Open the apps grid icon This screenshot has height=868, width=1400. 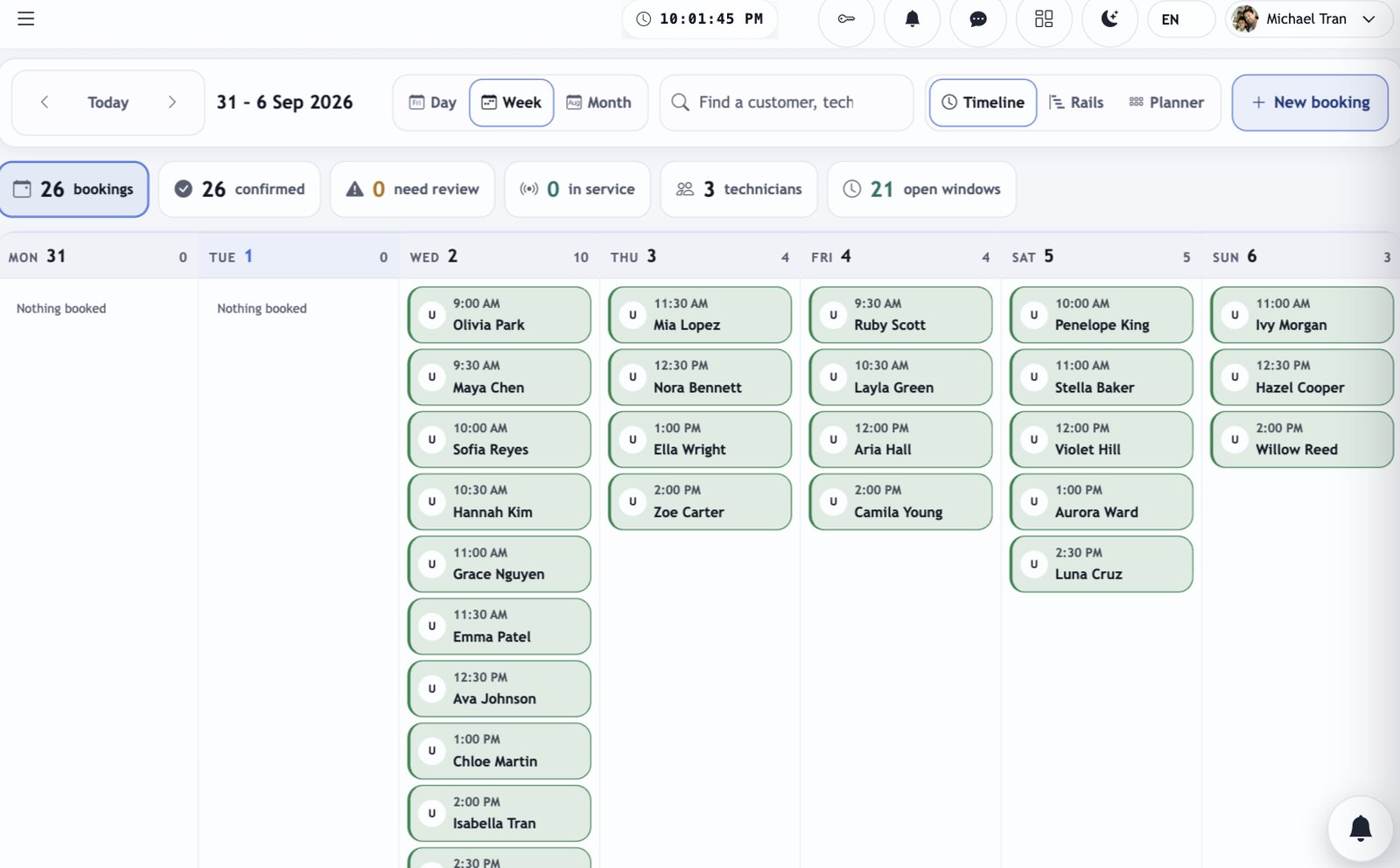(1044, 18)
